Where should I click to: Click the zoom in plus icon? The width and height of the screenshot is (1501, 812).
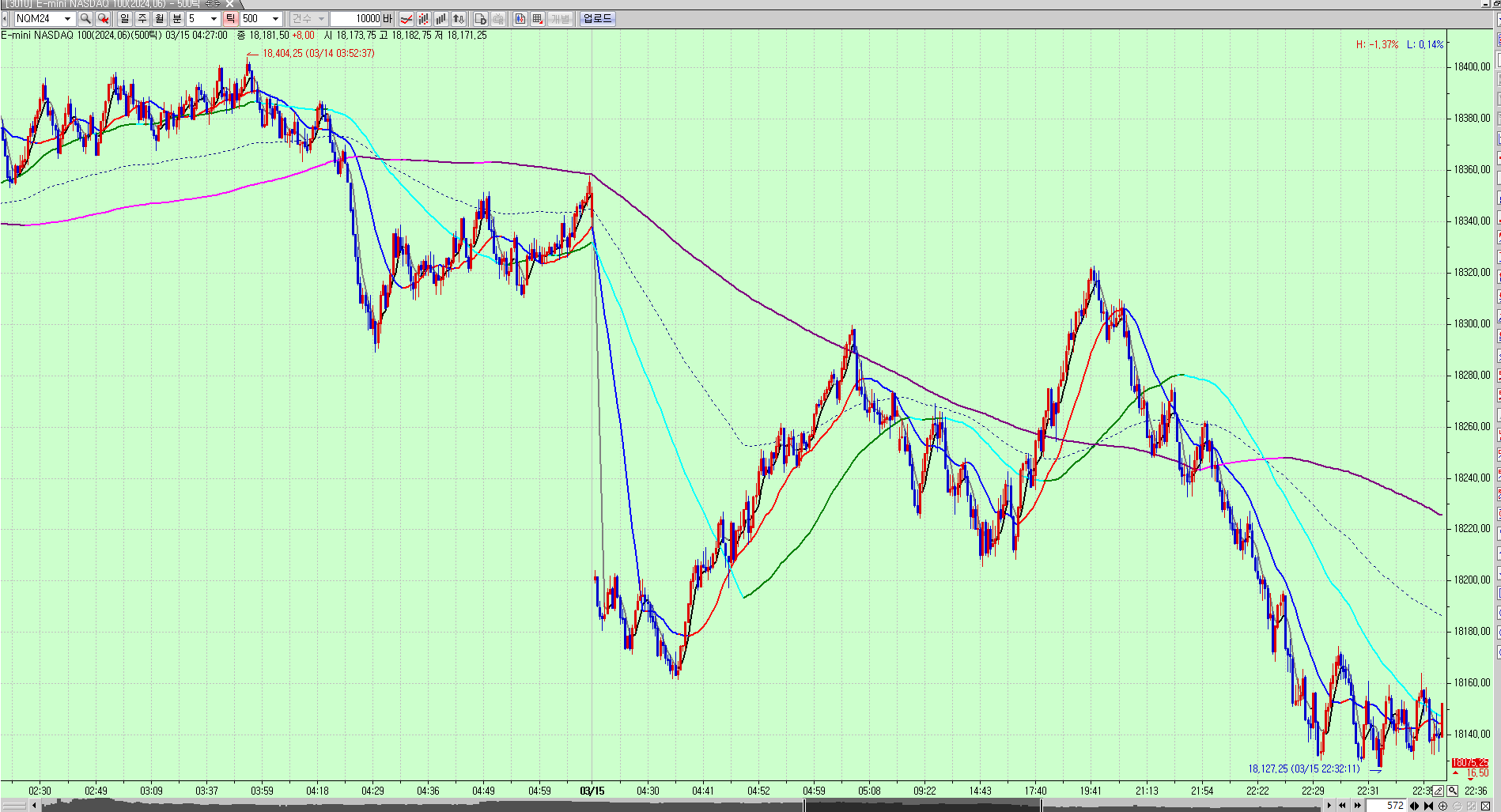1442,806
